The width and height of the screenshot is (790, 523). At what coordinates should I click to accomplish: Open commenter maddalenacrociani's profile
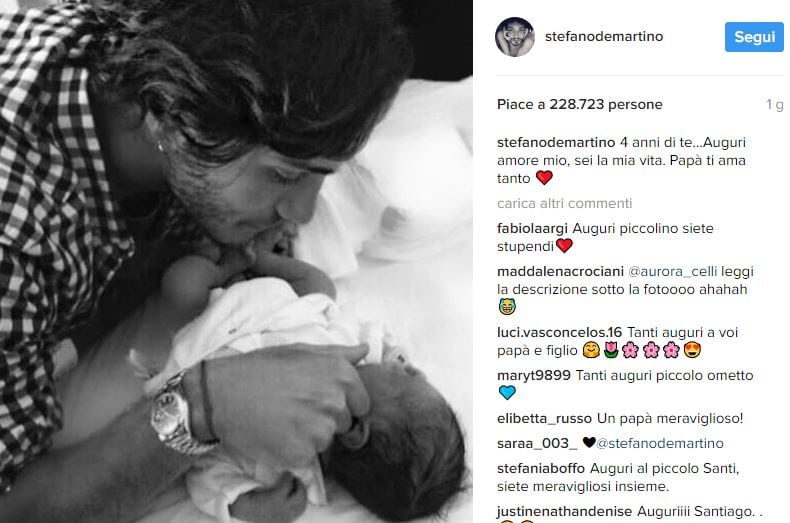(560, 272)
